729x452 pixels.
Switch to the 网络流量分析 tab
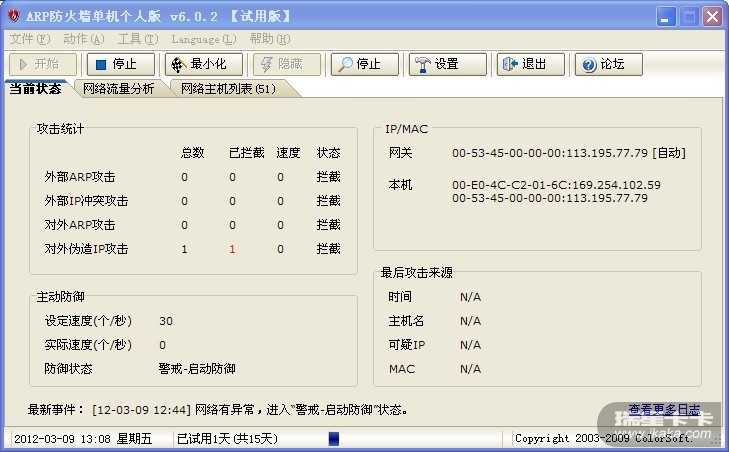[119, 88]
